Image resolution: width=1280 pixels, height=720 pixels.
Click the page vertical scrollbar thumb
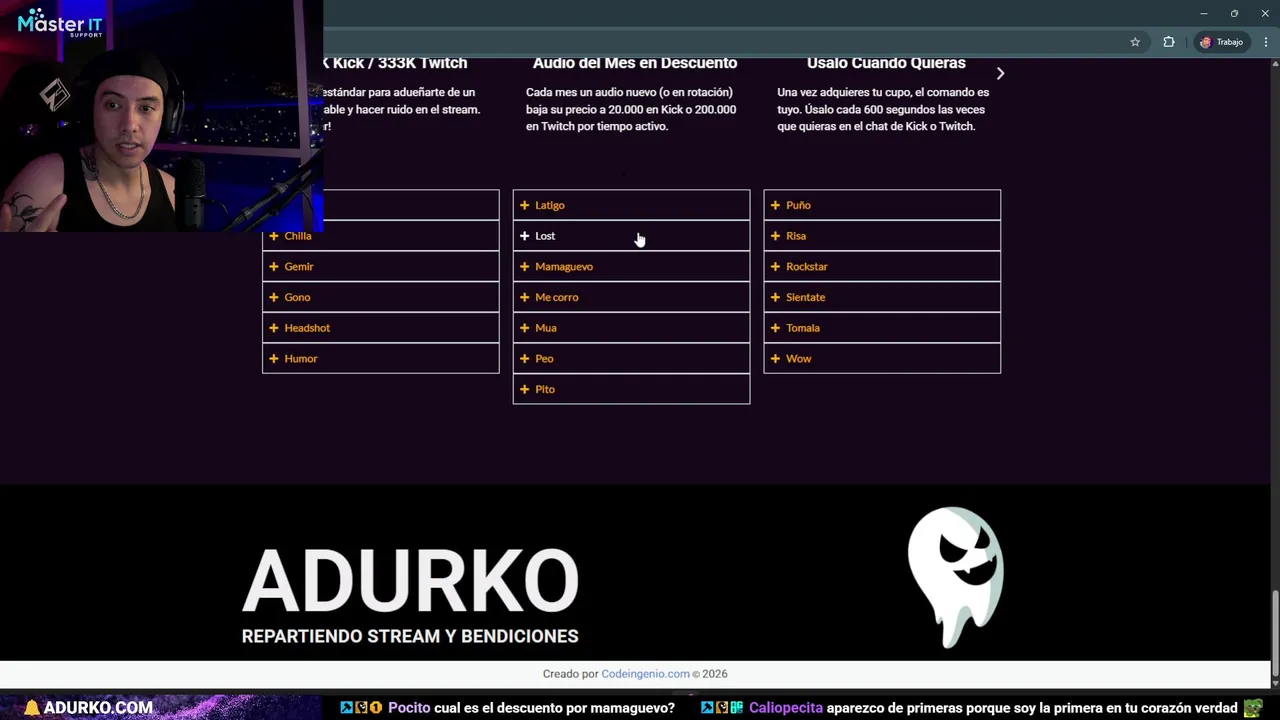(1274, 634)
